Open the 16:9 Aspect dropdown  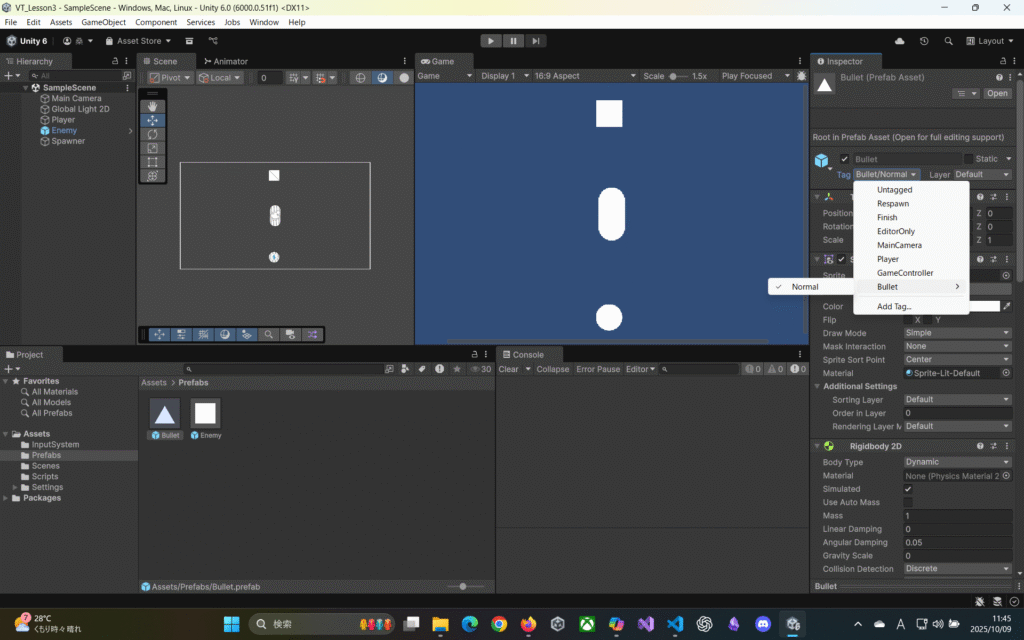pos(587,76)
